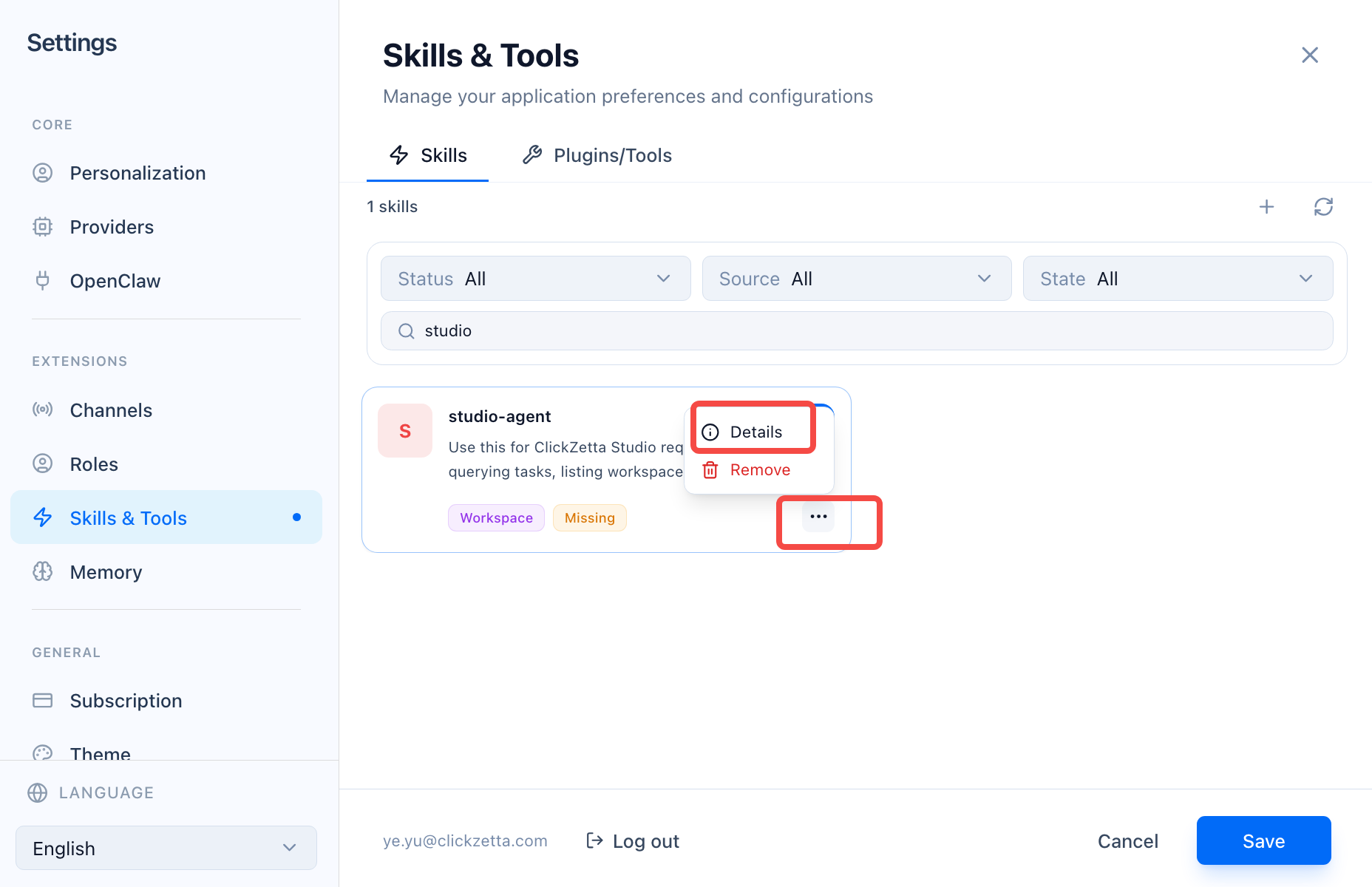This screenshot has width=1372, height=887.
Task: Click Log out link
Action: tap(633, 841)
